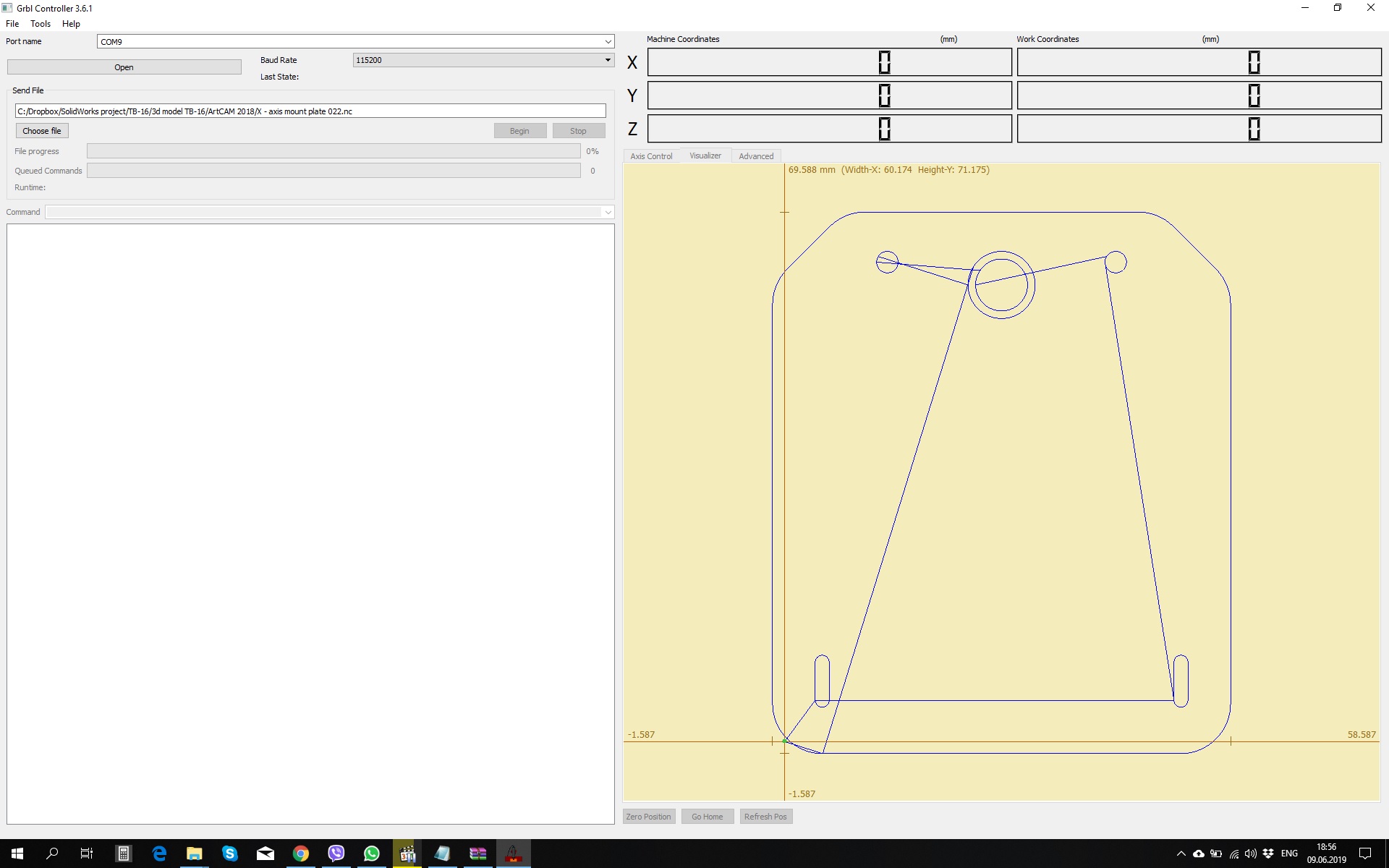Open Viber from the taskbar
This screenshot has width=1389, height=868.
pyautogui.click(x=336, y=854)
